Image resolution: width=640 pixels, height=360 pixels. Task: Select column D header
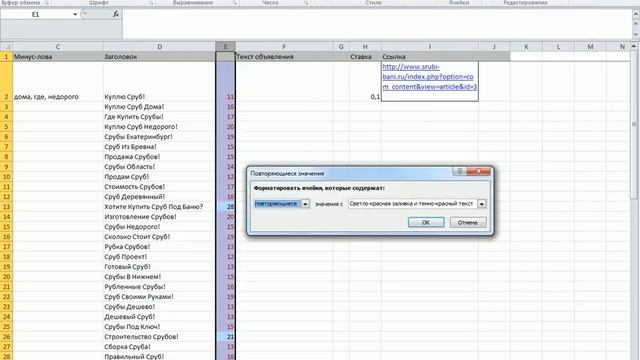[159, 47]
